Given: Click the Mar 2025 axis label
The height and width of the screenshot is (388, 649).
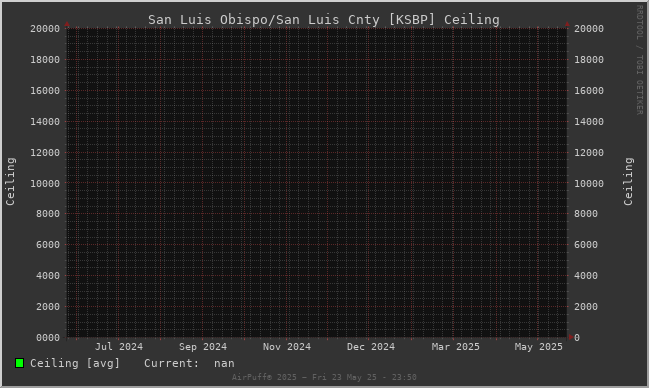Looking at the screenshot, I should pyautogui.click(x=455, y=347).
